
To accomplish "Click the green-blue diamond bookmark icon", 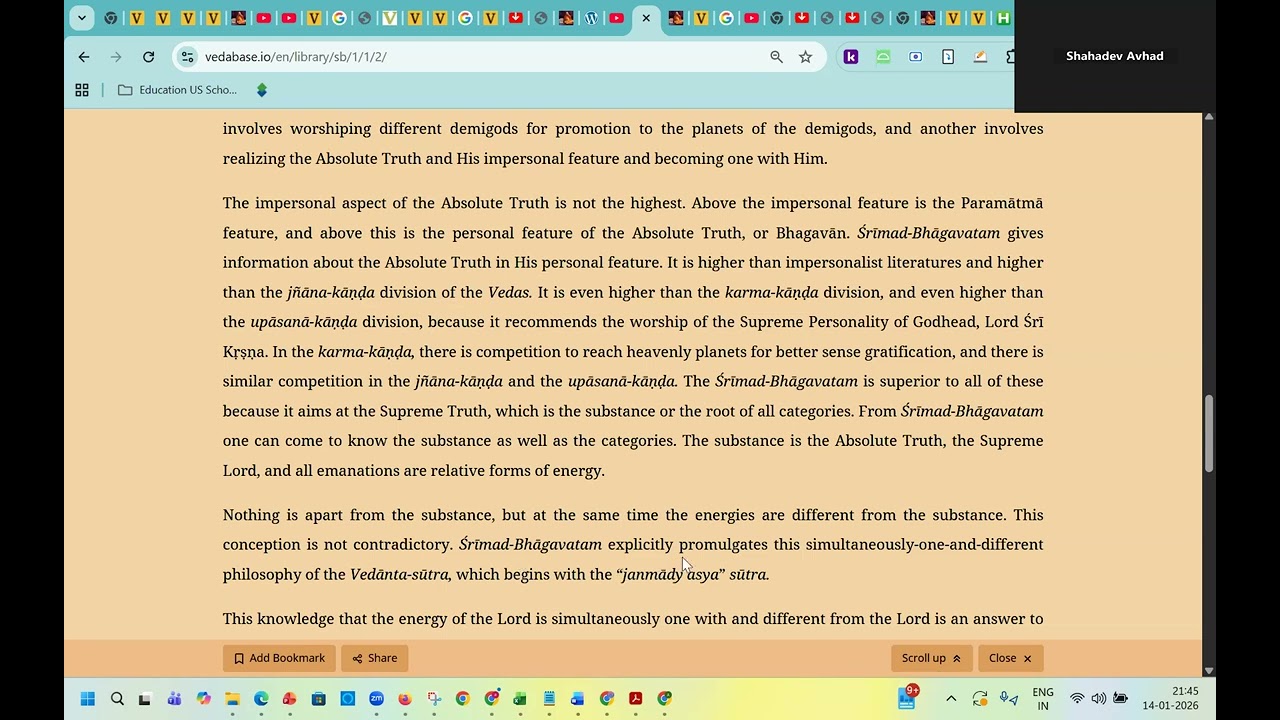I will point(262,90).
